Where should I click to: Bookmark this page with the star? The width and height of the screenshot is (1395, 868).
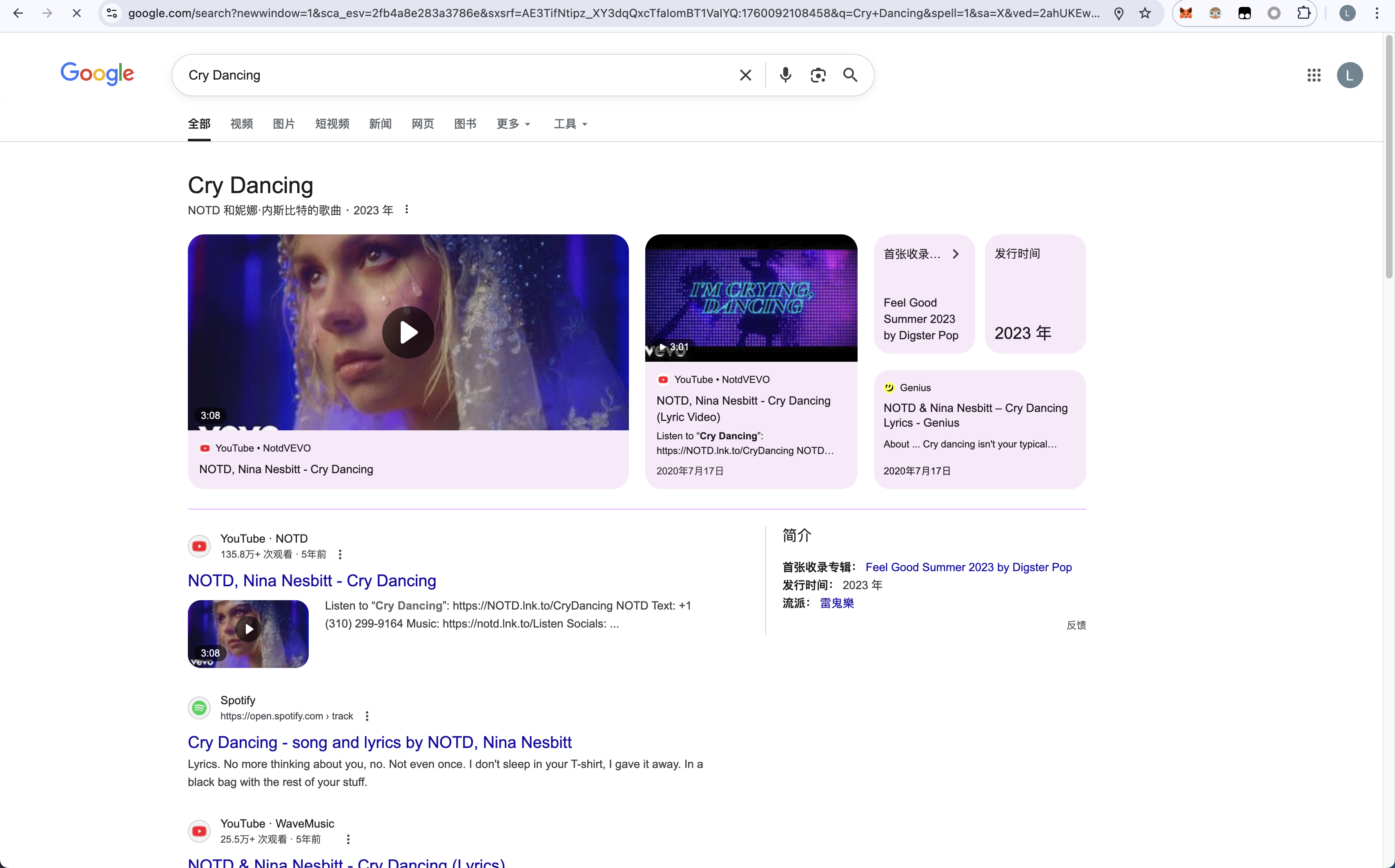[1145, 13]
